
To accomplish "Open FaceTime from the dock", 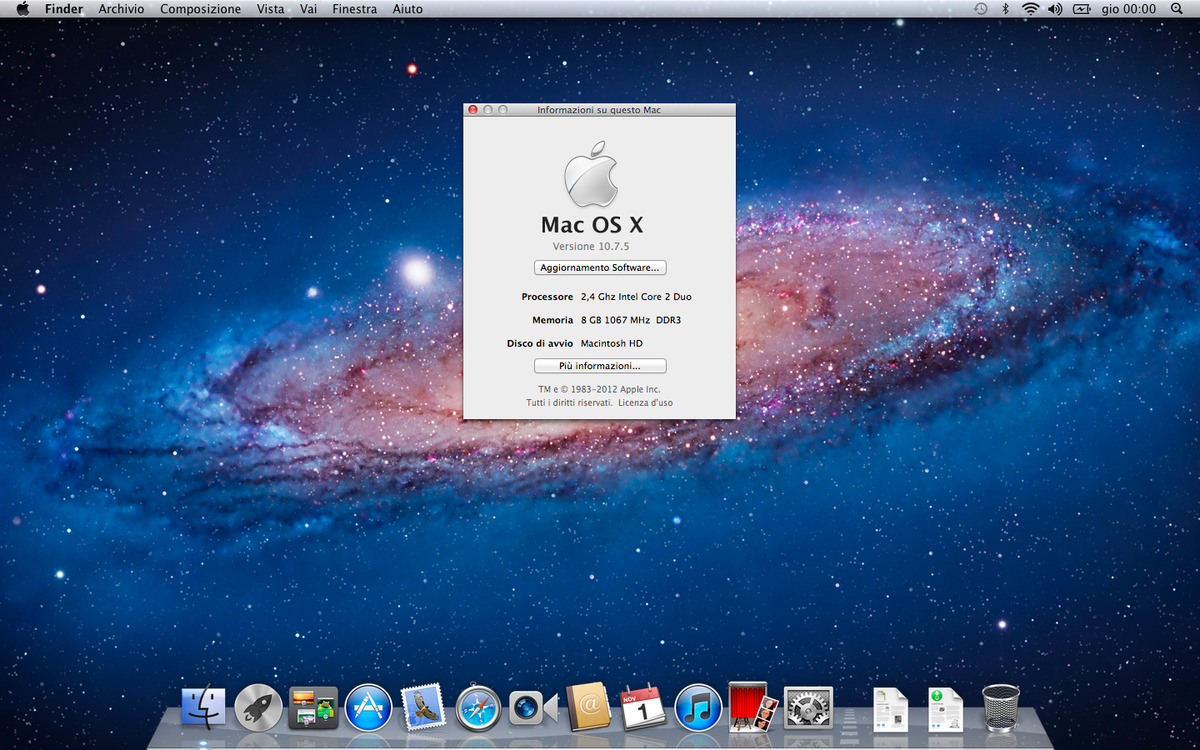I will pyautogui.click(x=533, y=708).
